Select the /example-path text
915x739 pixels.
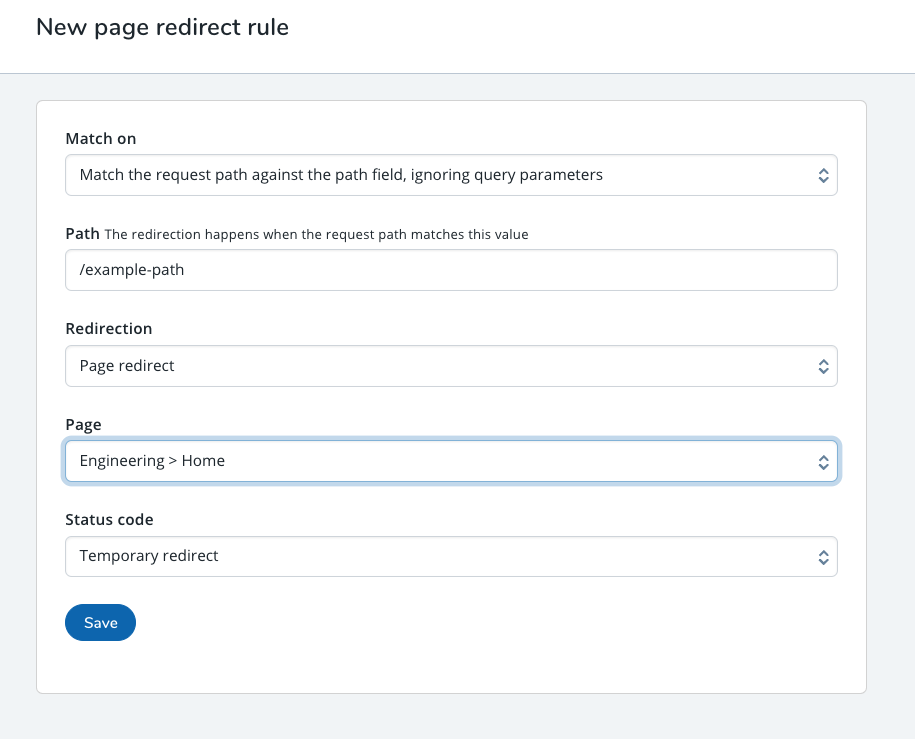coord(134,269)
